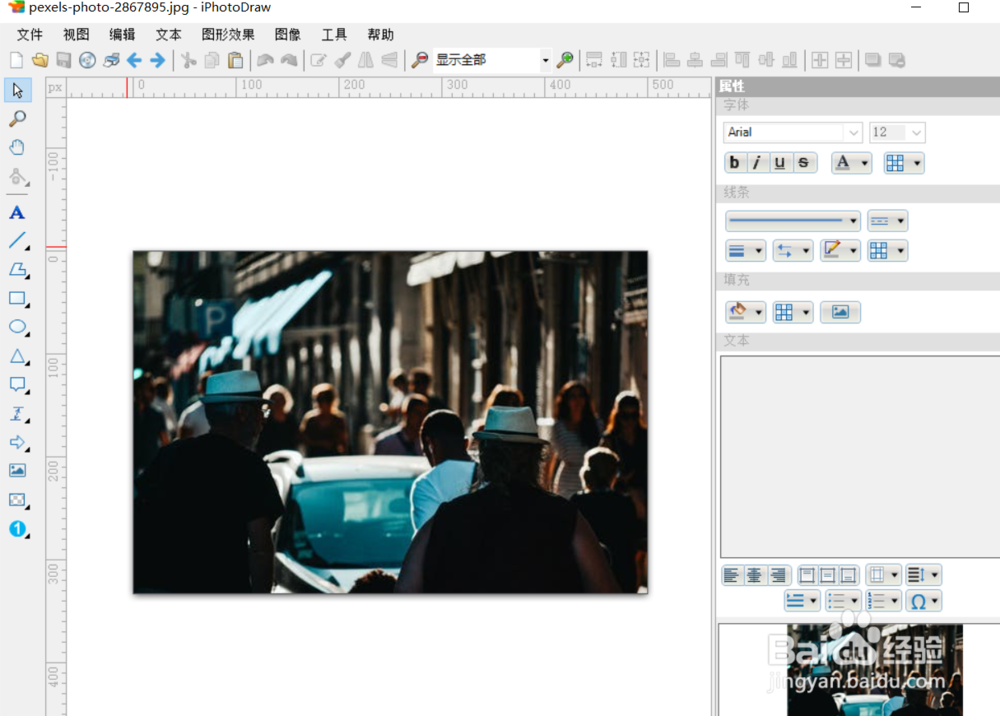This screenshot has height=716, width=1000.
Task: Open the 工具 menu
Action: pos(334,34)
